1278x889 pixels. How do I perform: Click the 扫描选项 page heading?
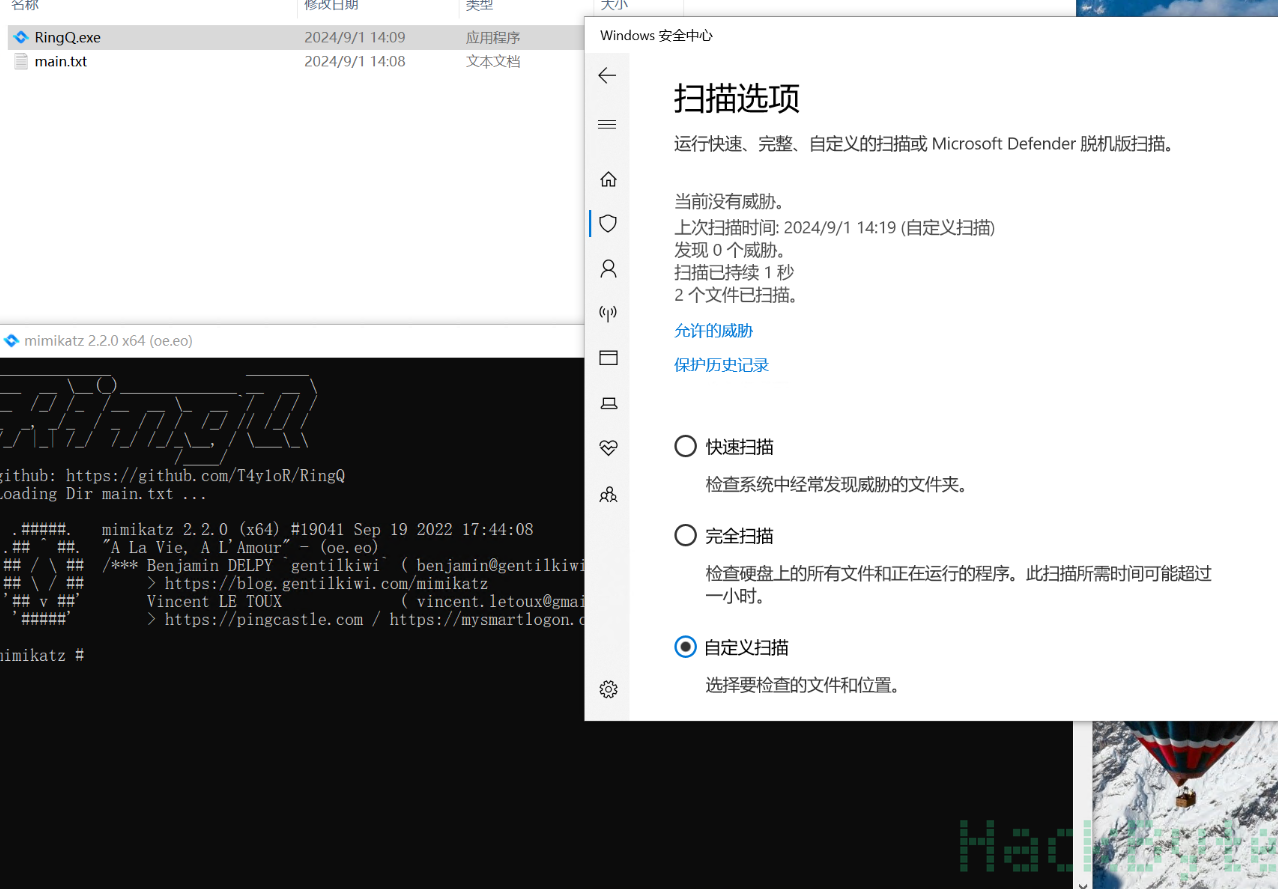(x=737, y=99)
